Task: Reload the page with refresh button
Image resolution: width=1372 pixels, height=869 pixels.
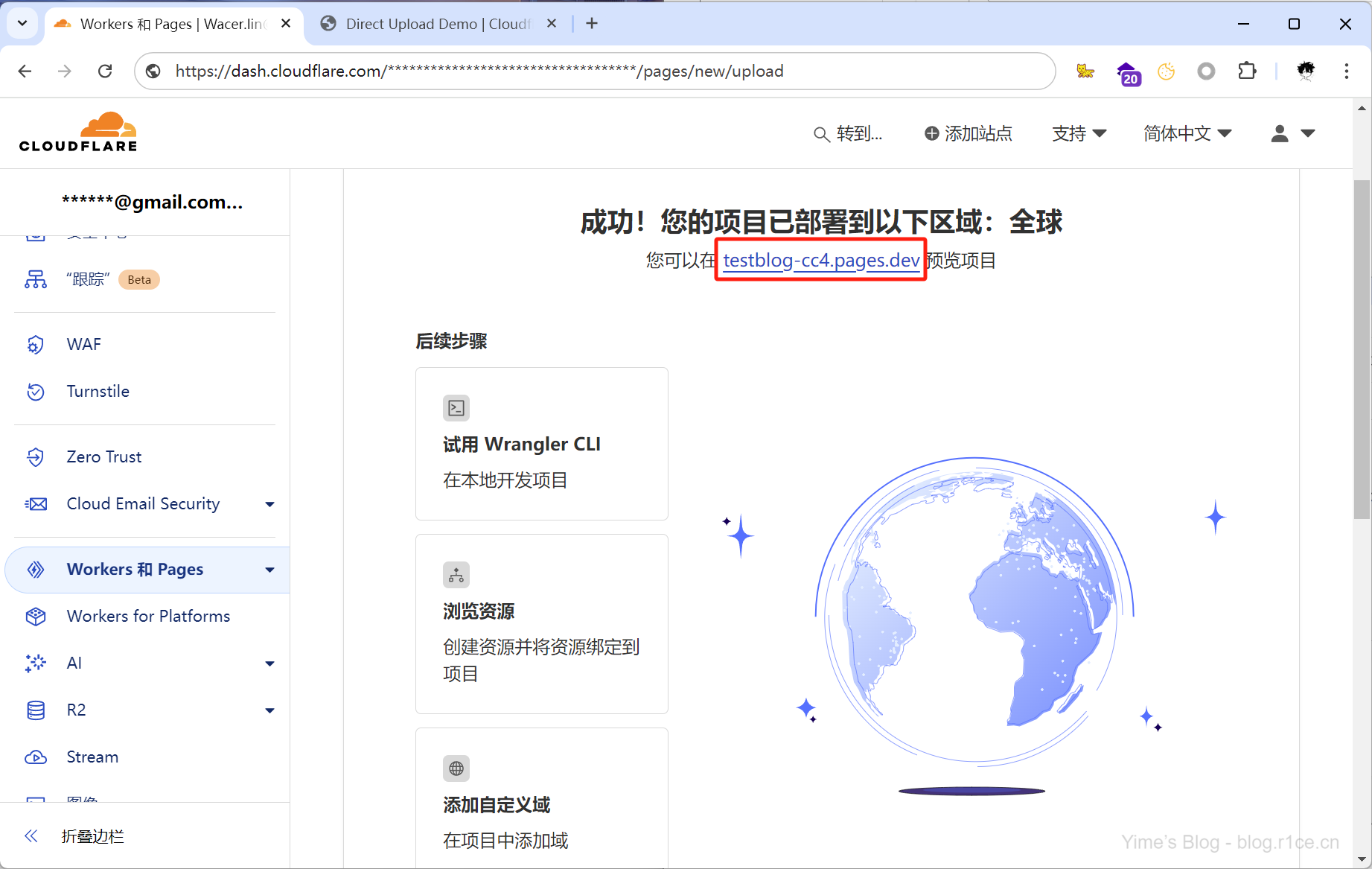Action: (105, 71)
